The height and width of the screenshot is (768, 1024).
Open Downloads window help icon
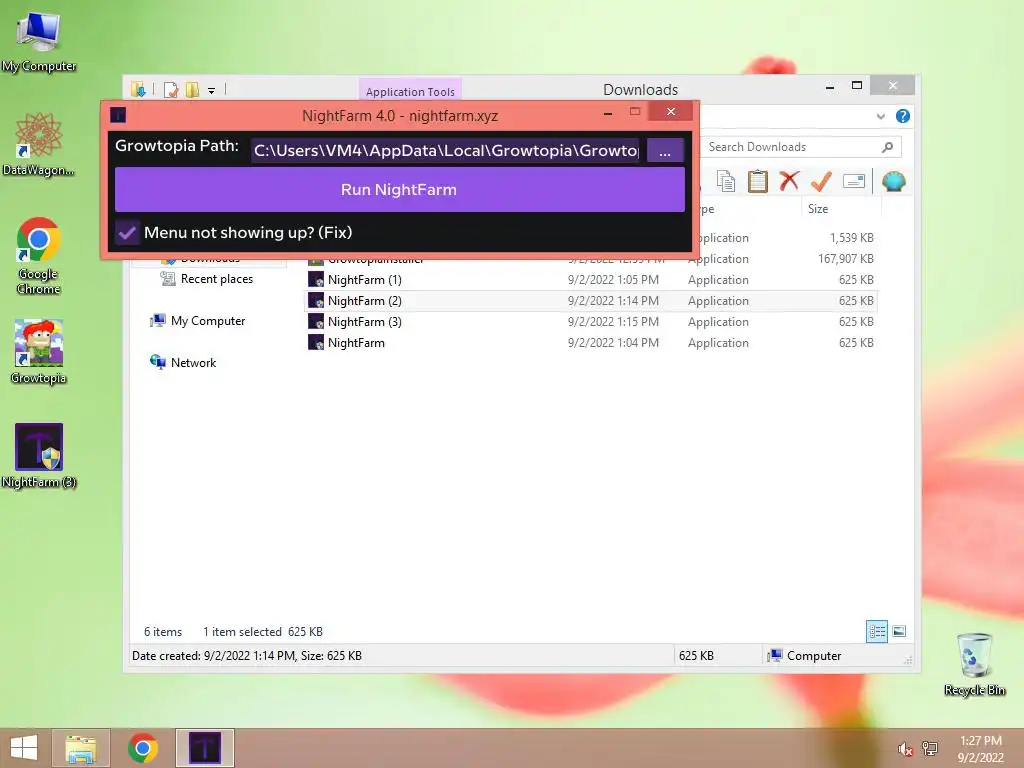click(903, 116)
